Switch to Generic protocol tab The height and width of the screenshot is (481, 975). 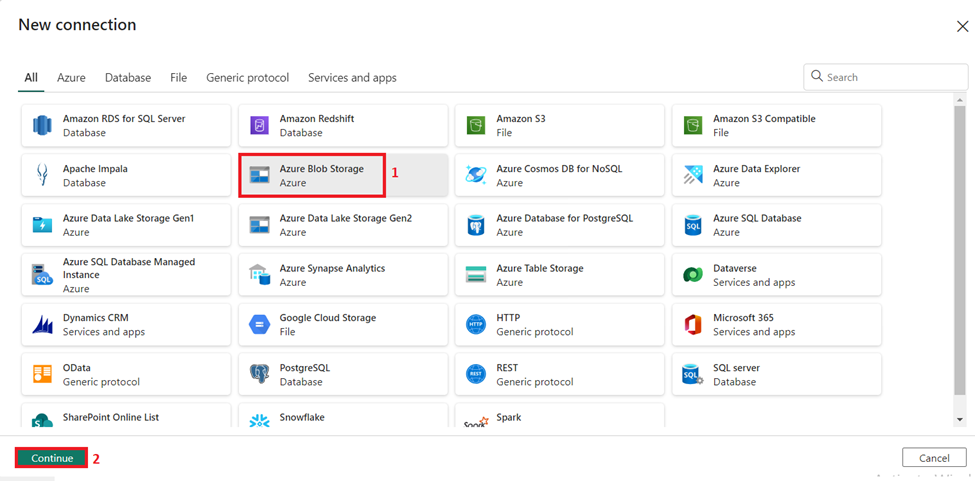pos(247,78)
